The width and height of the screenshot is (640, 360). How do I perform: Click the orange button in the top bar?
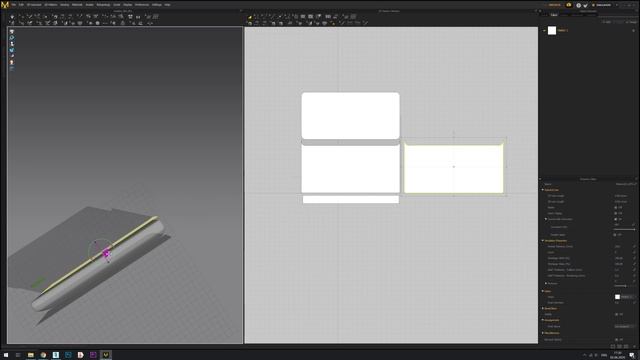(x=554, y=5)
